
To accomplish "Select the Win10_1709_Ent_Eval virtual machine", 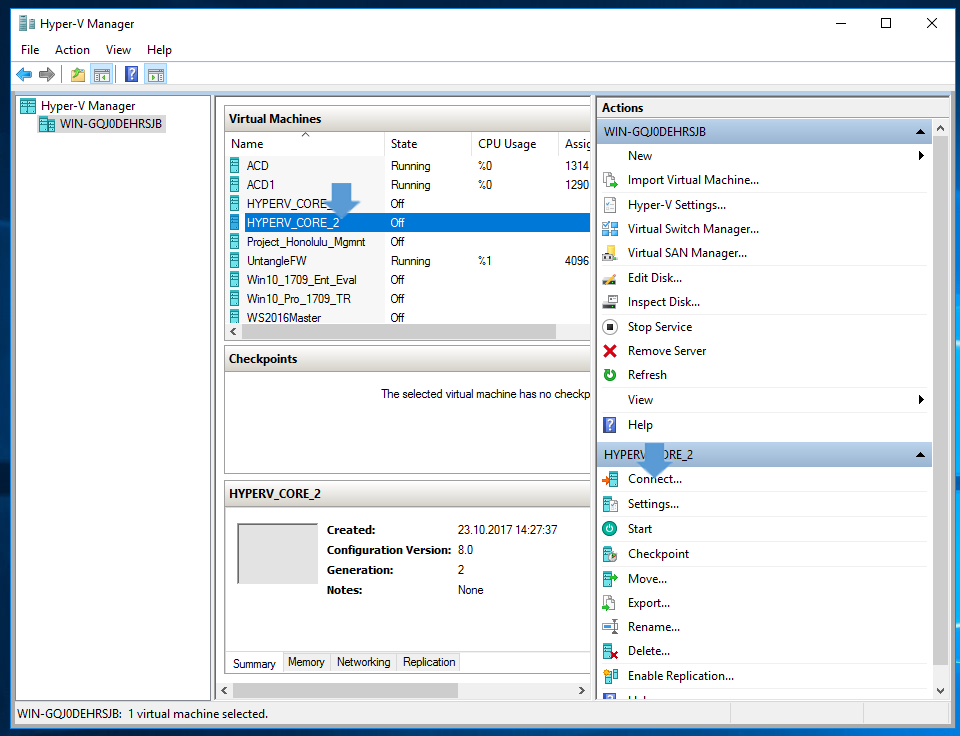I will [408, 280].
